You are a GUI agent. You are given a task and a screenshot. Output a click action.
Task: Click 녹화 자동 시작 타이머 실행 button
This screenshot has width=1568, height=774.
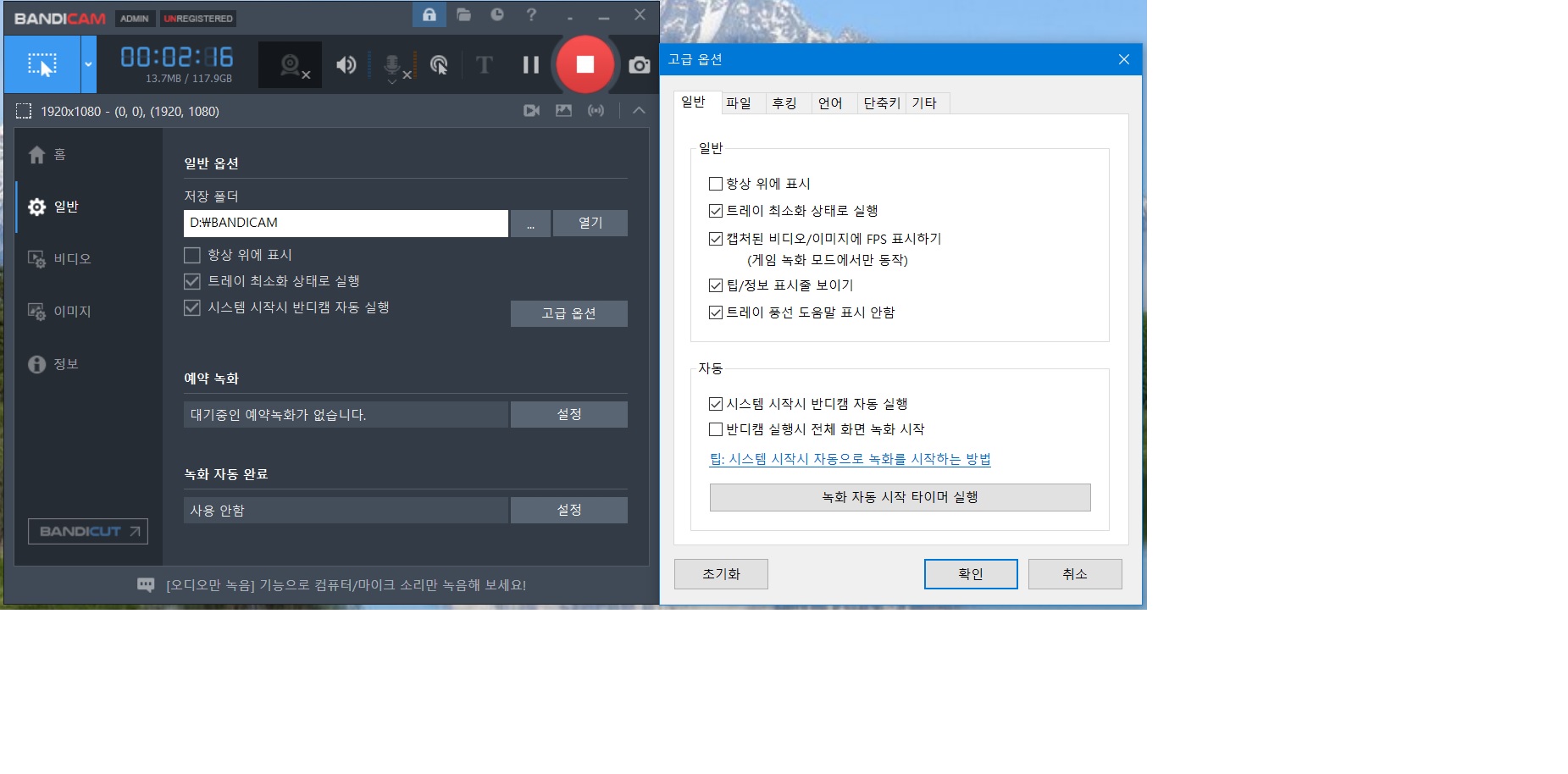(900, 497)
